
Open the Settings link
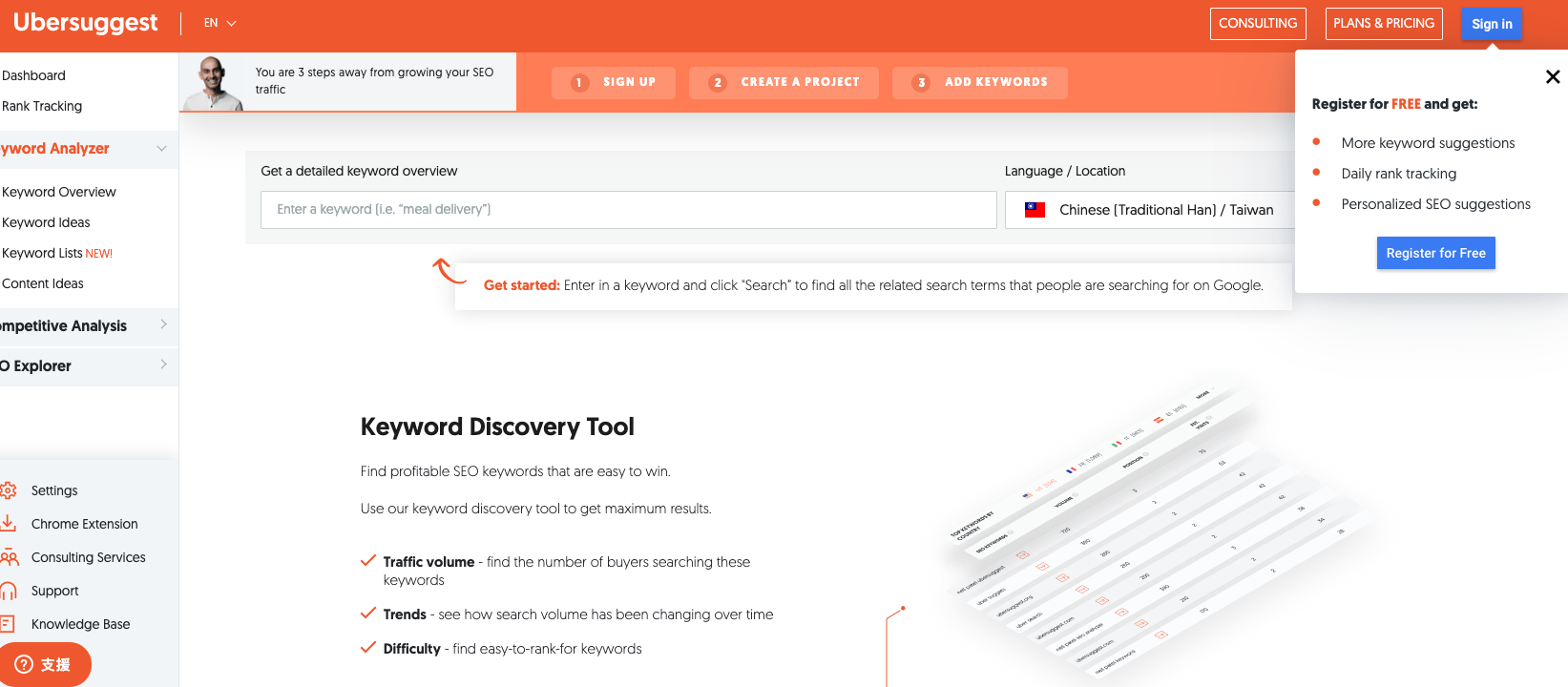tap(54, 490)
